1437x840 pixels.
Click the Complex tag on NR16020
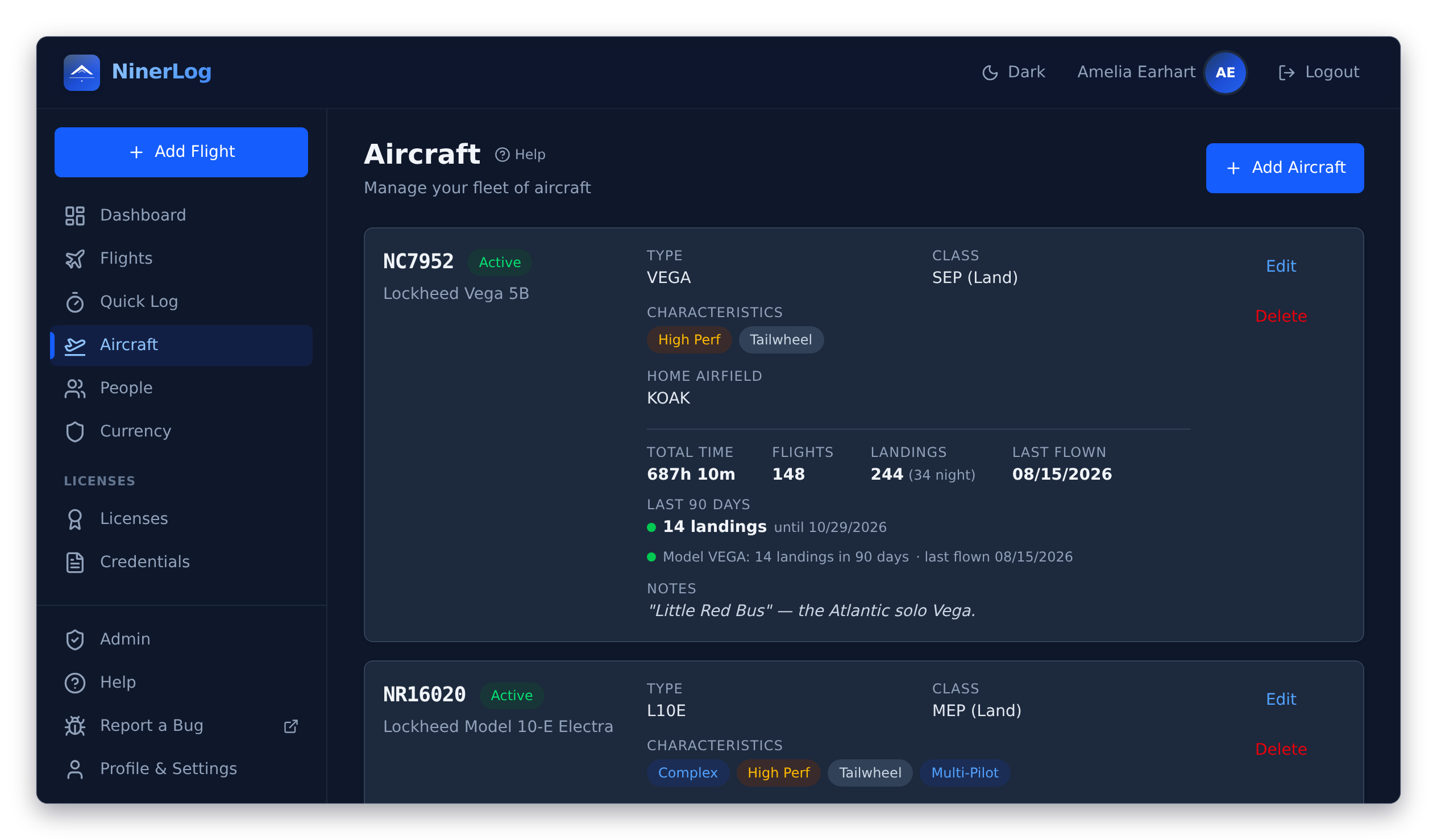coord(688,774)
